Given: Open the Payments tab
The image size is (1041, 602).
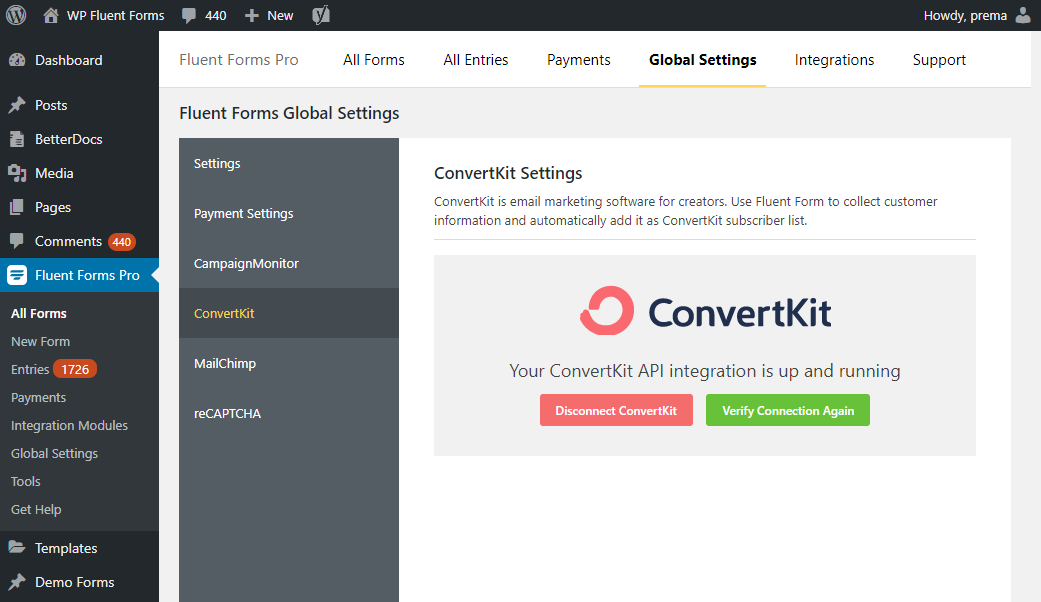Looking at the screenshot, I should [579, 60].
